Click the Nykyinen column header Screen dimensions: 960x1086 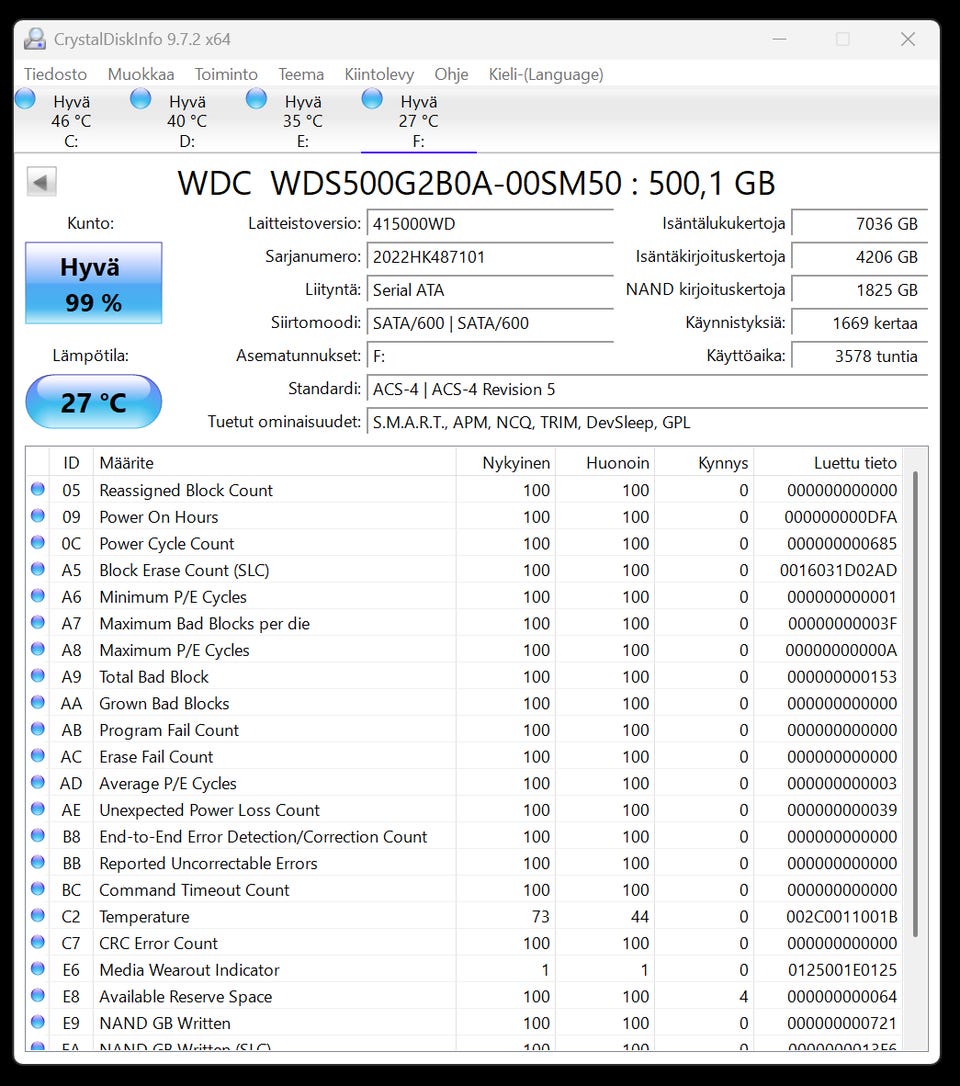click(x=506, y=463)
